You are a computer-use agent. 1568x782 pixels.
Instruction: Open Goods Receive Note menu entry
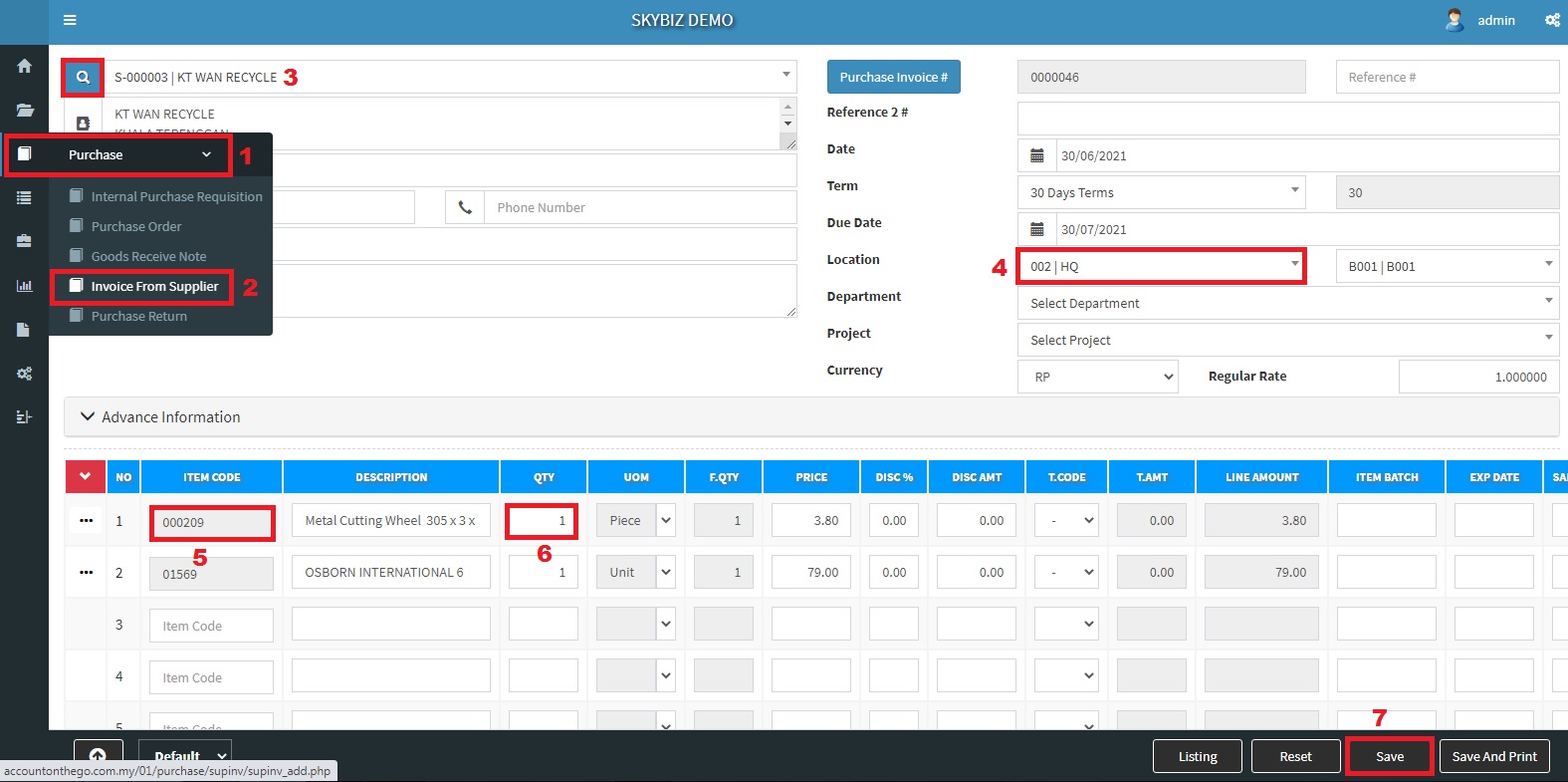coord(148,256)
